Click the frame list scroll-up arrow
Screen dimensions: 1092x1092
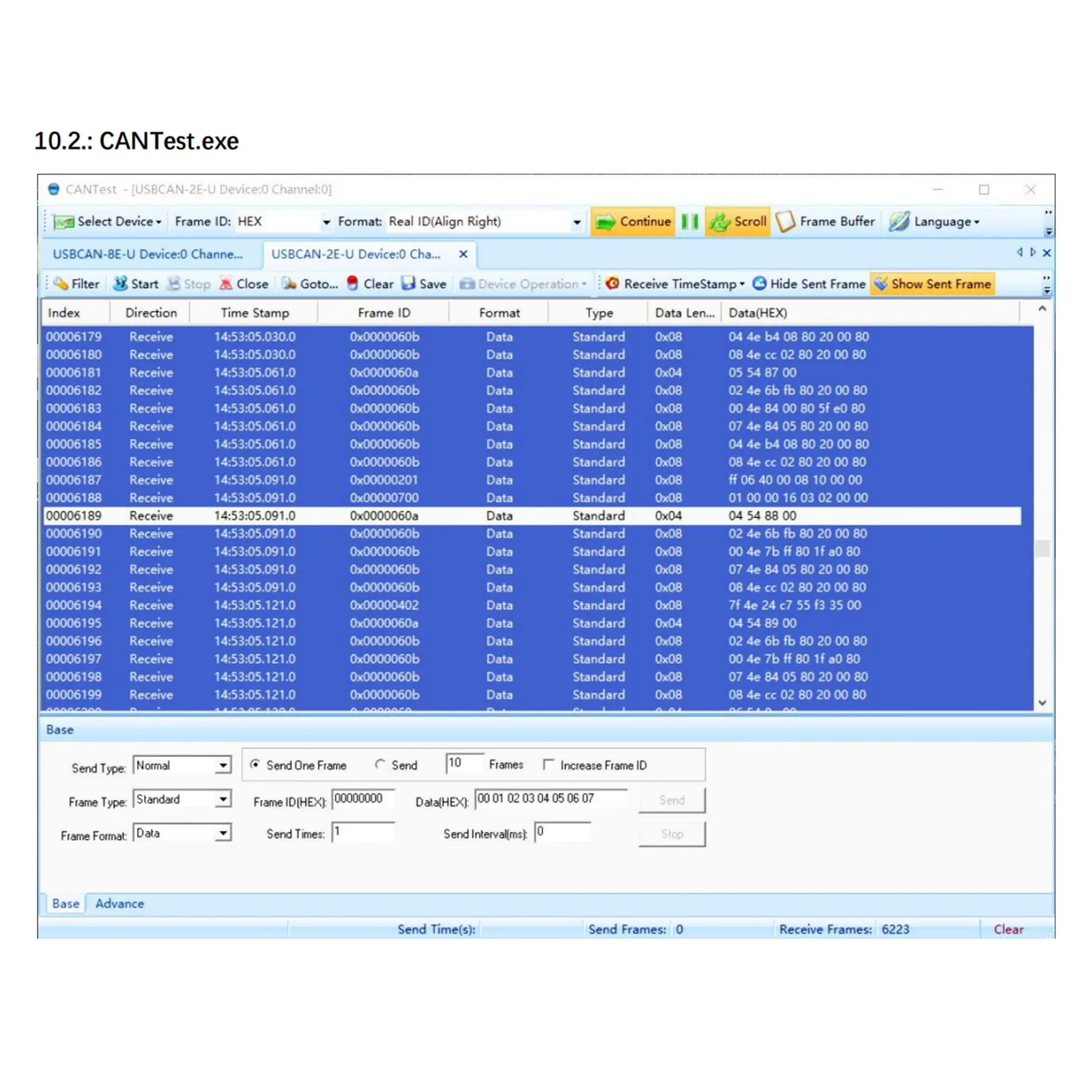coord(1042,309)
